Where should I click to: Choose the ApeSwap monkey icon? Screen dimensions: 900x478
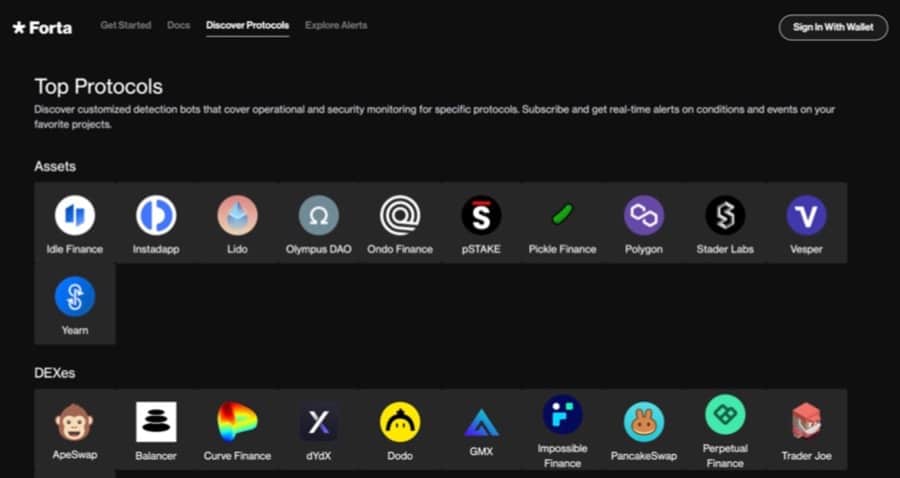(75, 422)
